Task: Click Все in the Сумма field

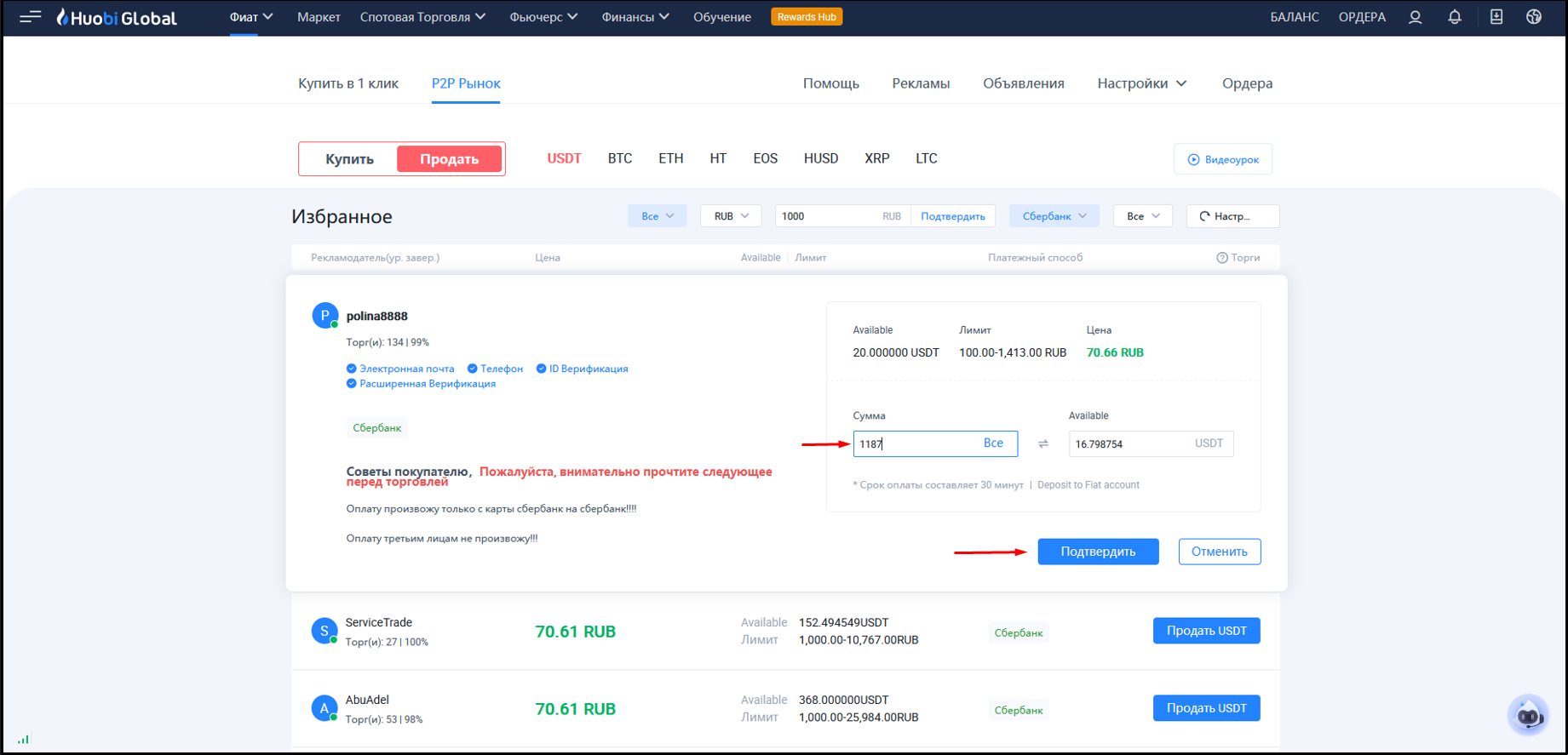Action: click(x=993, y=443)
